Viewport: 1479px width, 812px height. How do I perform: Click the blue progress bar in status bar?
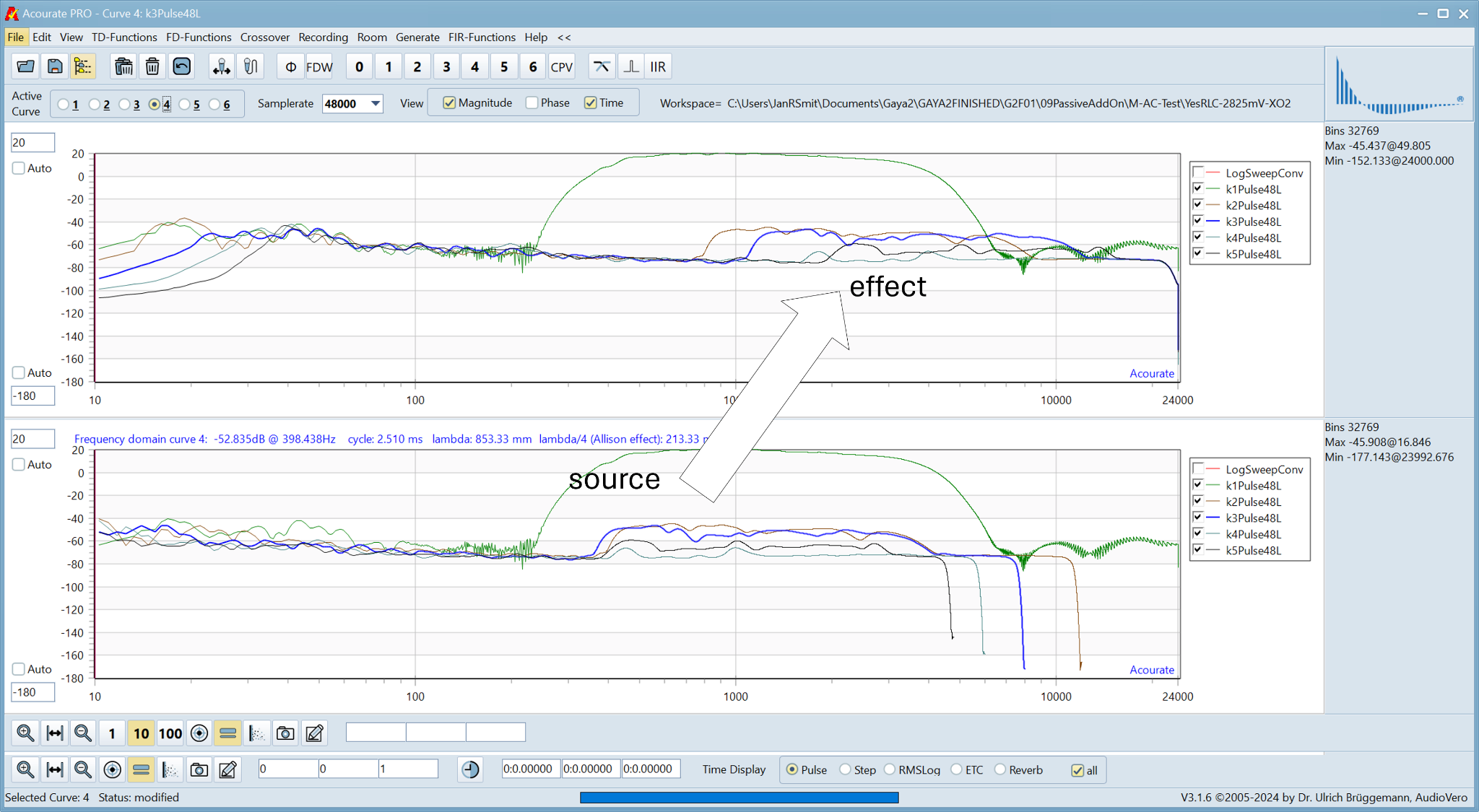pos(739,798)
